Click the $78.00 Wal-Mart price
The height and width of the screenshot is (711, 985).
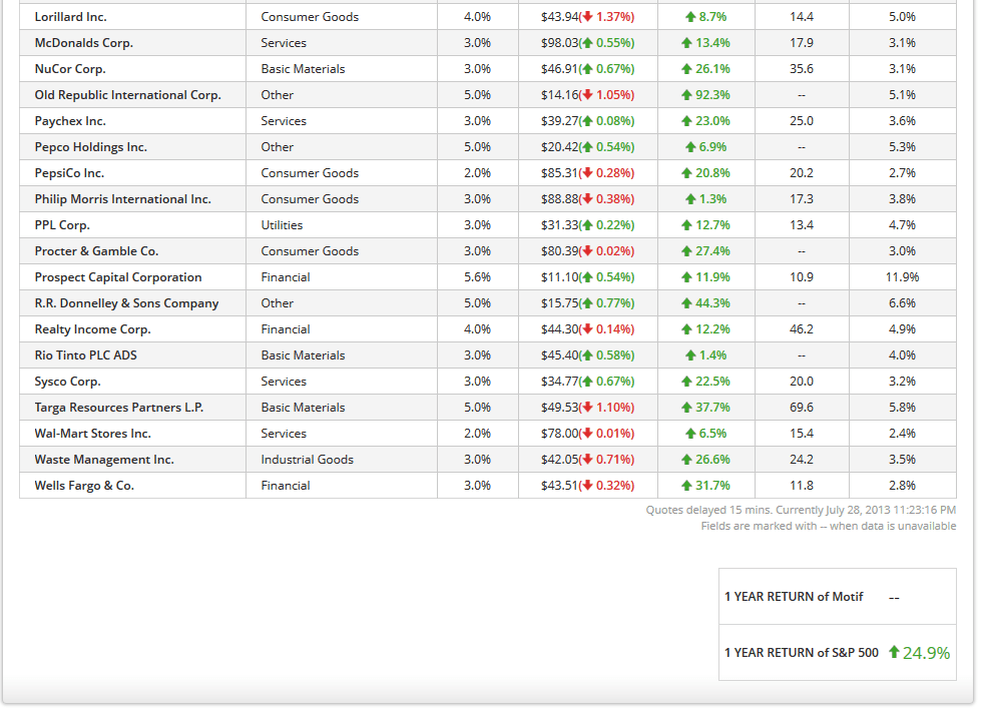559,434
